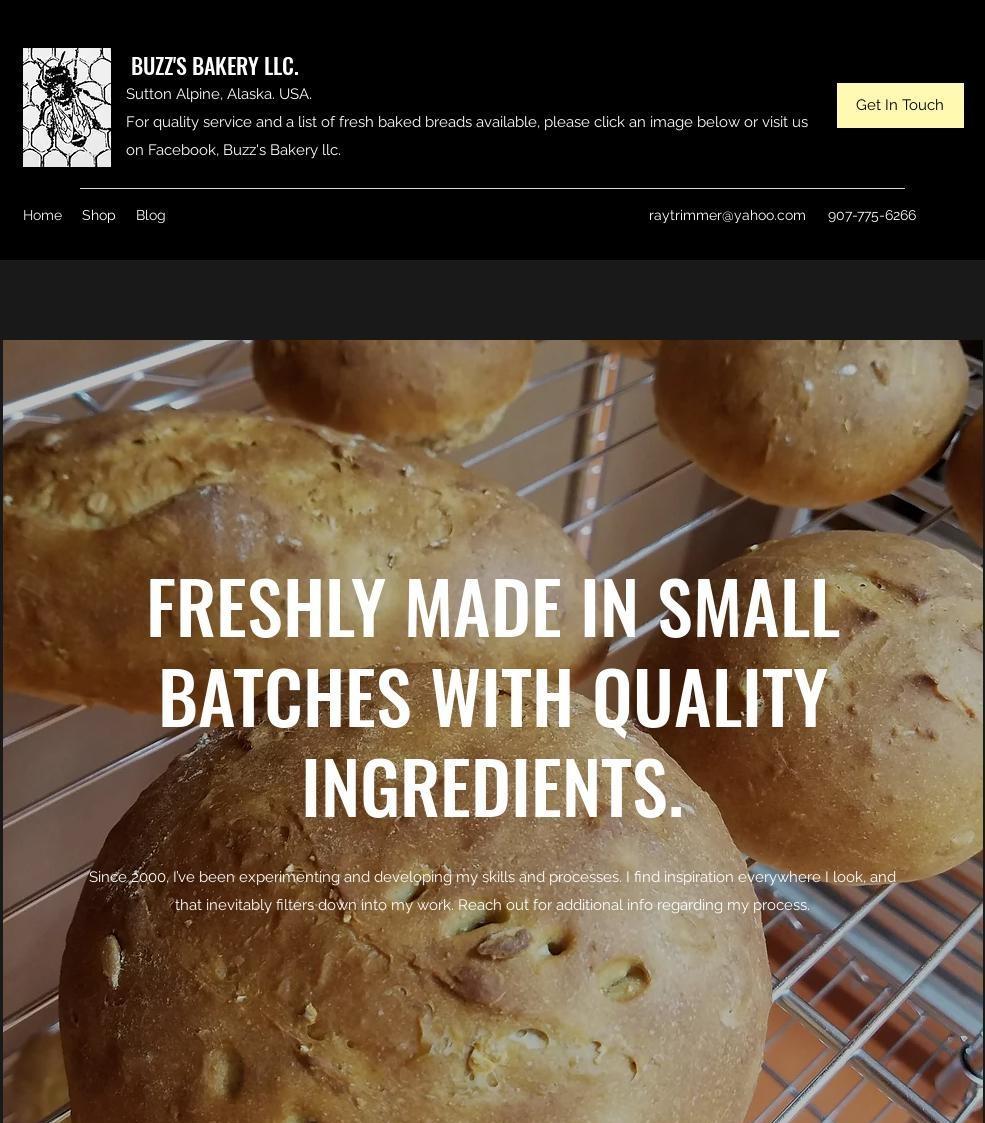Image resolution: width=985 pixels, height=1123 pixels.
Task: Click the raytrimmer@yahoo.com email link
Action: 727,216
